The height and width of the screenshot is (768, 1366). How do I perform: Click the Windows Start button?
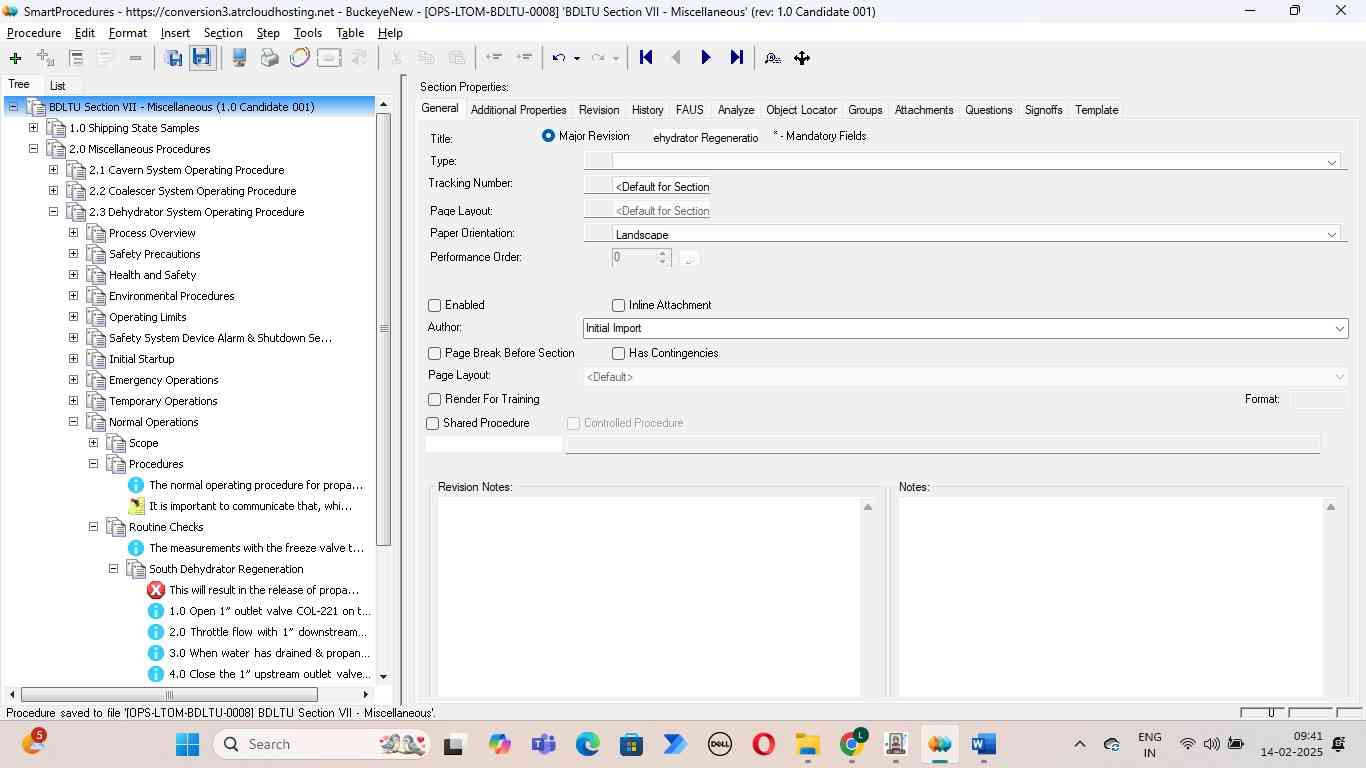[x=188, y=744]
